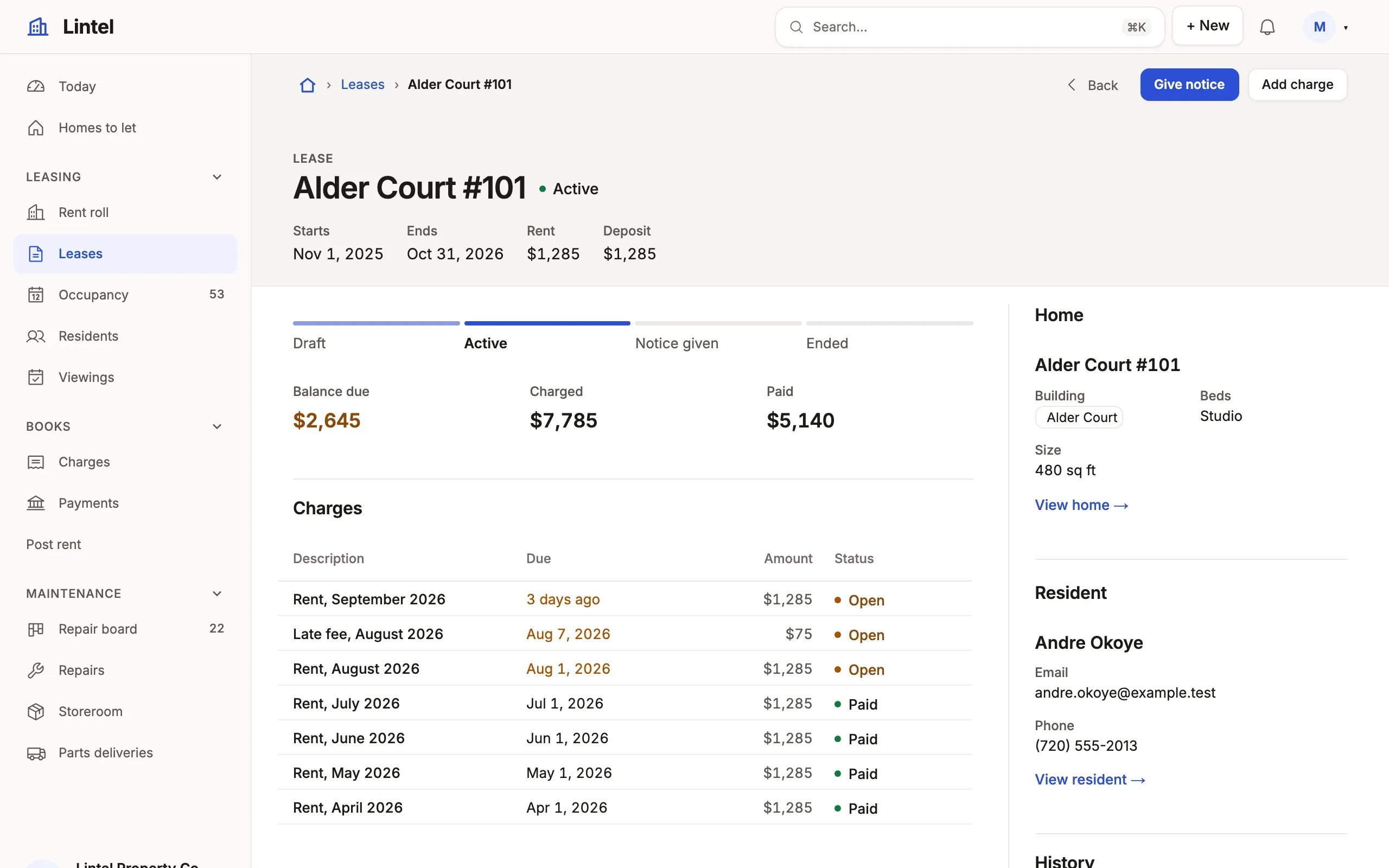This screenshot has height=868, width=1389.
Task: Follow the View home link
Action: click(1081, 505)
